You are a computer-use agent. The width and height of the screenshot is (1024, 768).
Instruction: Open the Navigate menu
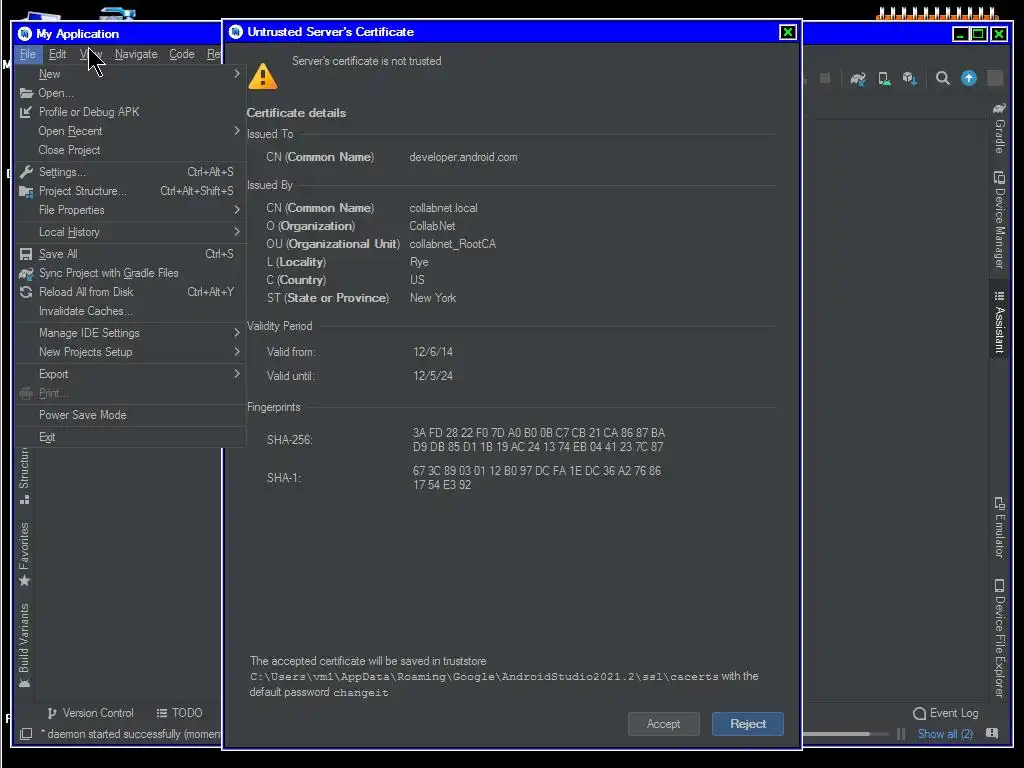[136, 54]
